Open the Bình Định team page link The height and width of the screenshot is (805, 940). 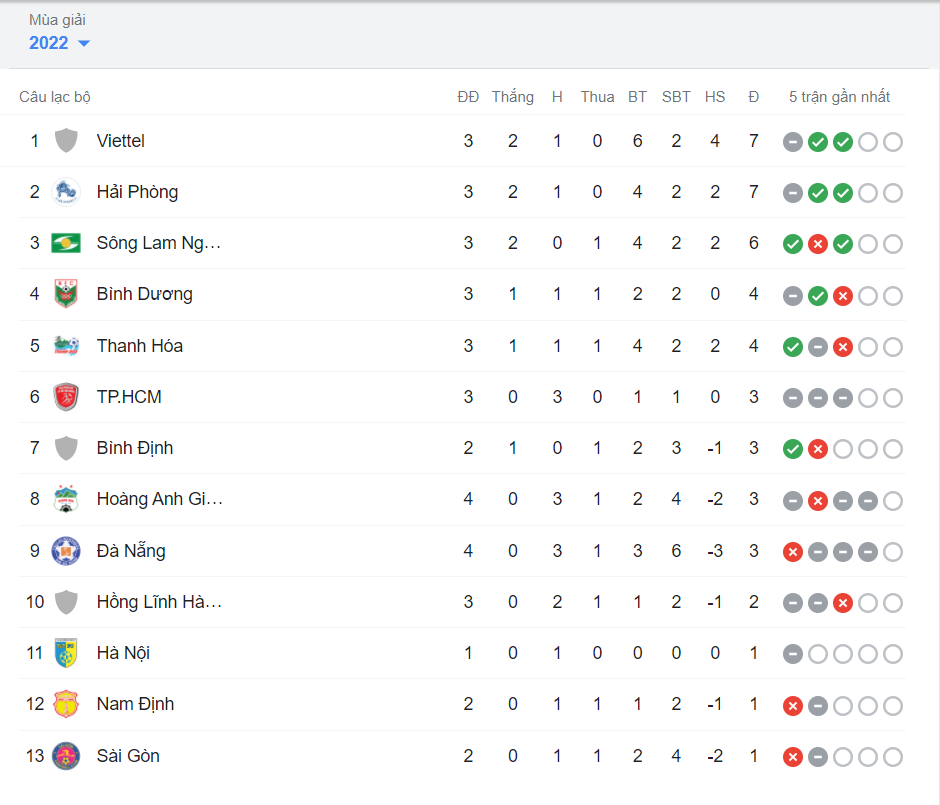[x=135, y=448]
